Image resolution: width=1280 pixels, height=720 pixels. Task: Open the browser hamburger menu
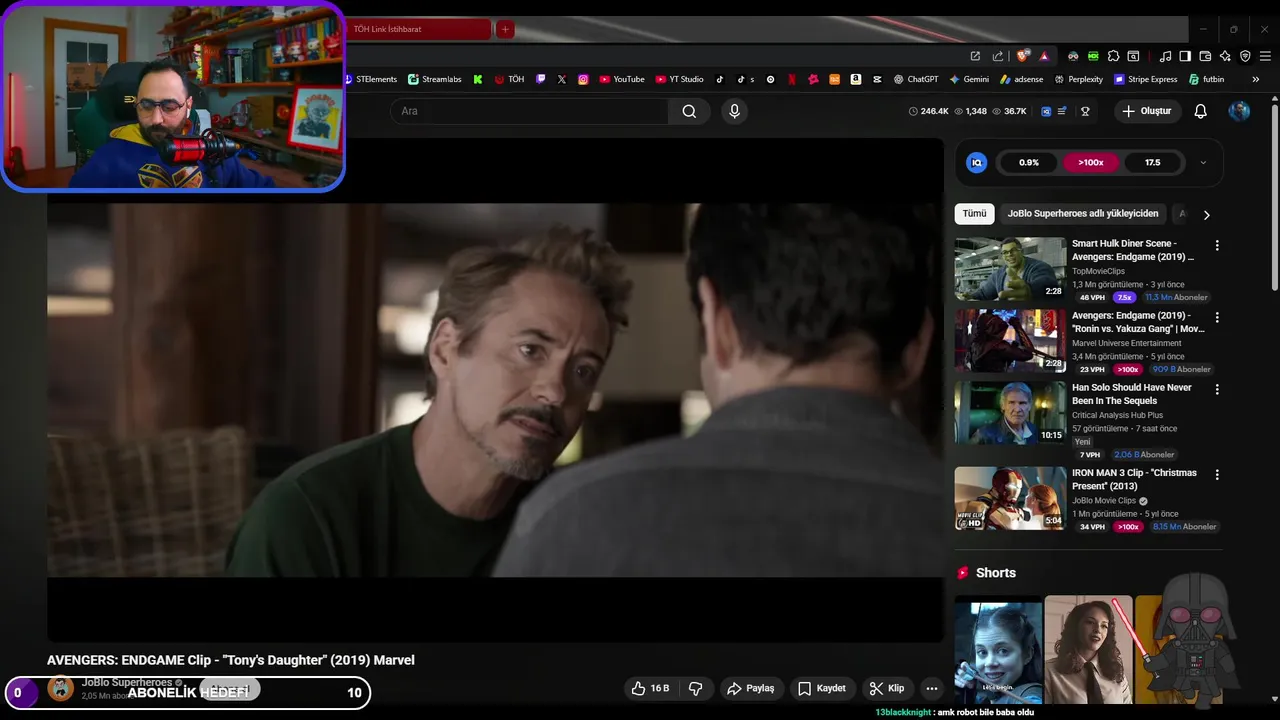[x=1265, y=56]
